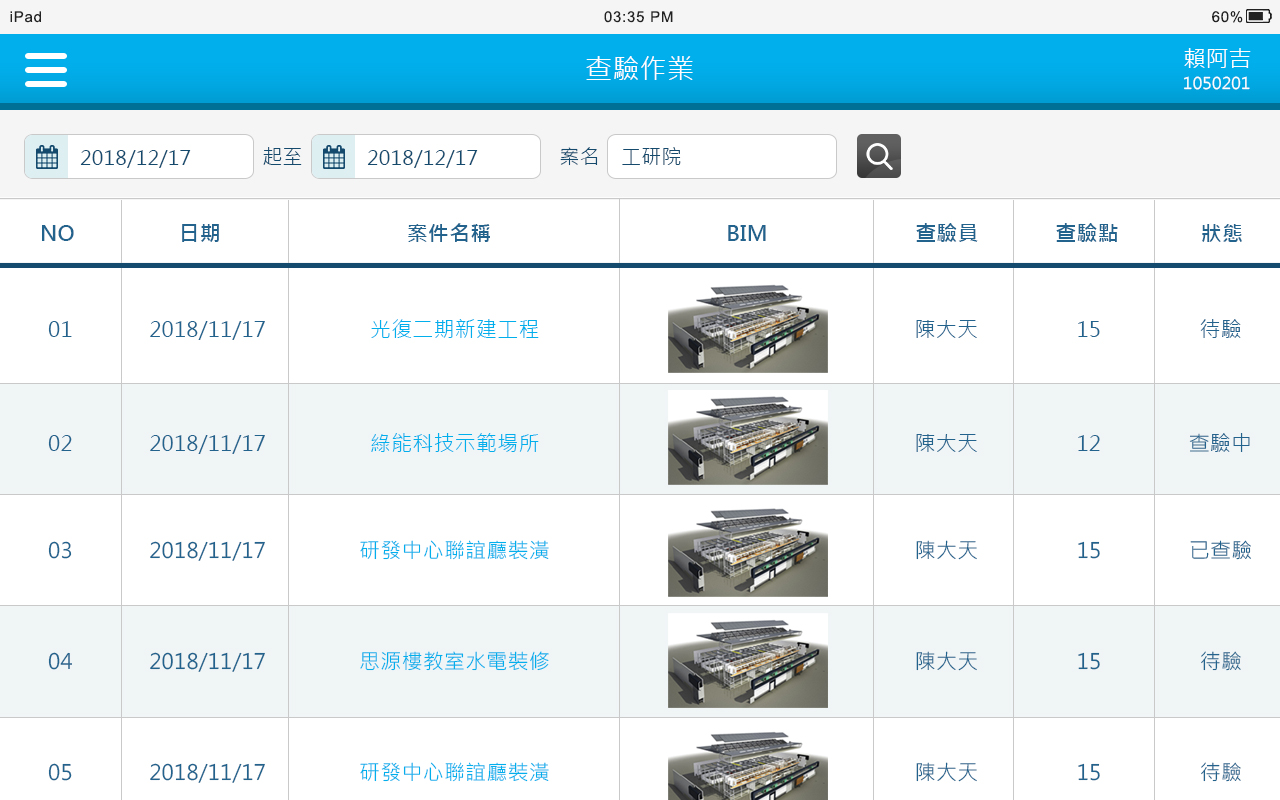The width and height of the screenshot is (1280, 800).
Task: Open the start date calendar icon
Action: click(47, 157)
